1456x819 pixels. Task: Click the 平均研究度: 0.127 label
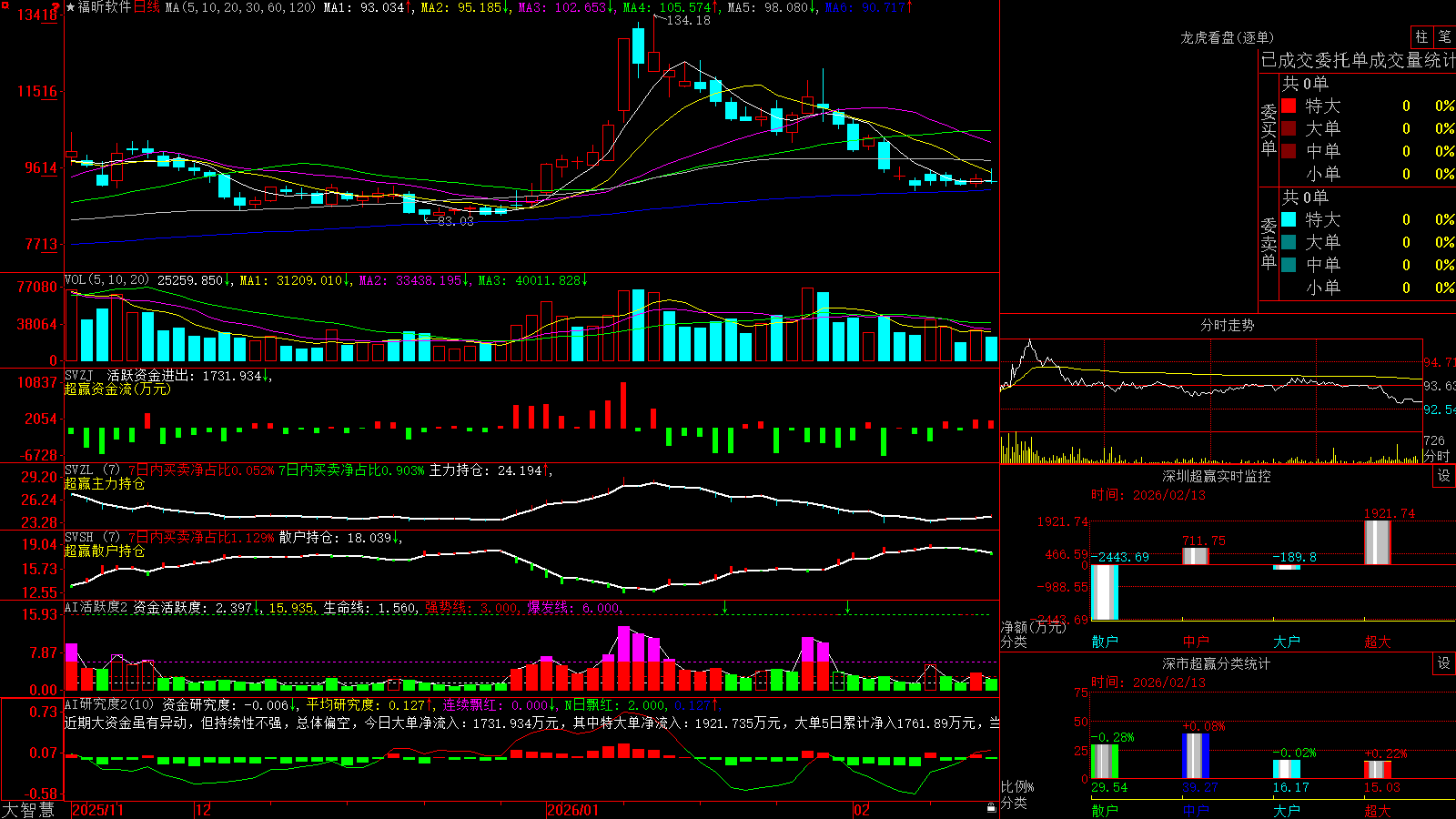(366, 705)
